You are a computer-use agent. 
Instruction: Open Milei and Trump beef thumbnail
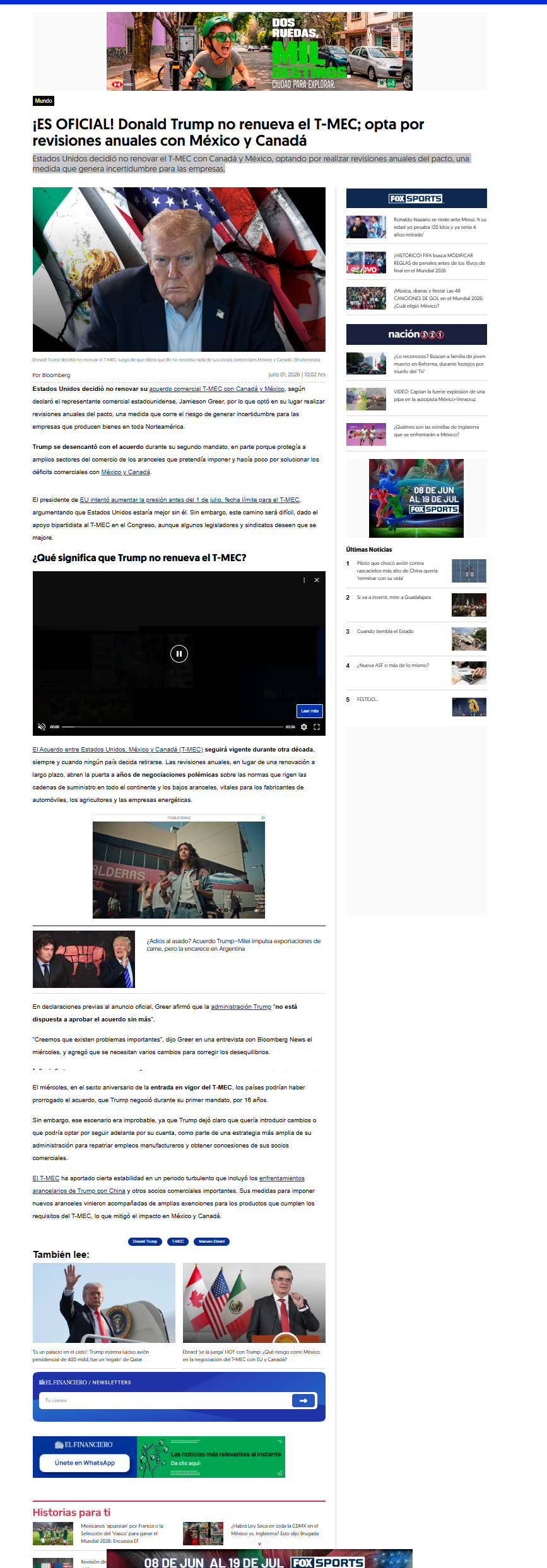84,959
